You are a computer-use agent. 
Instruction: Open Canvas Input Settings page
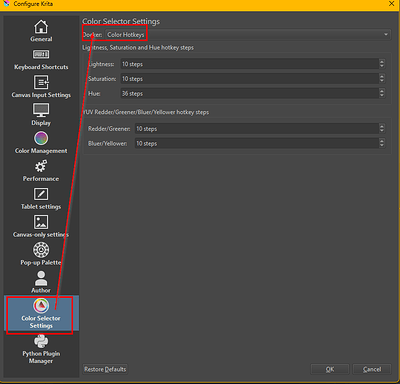pyautogui.click(x=41, y=87)
